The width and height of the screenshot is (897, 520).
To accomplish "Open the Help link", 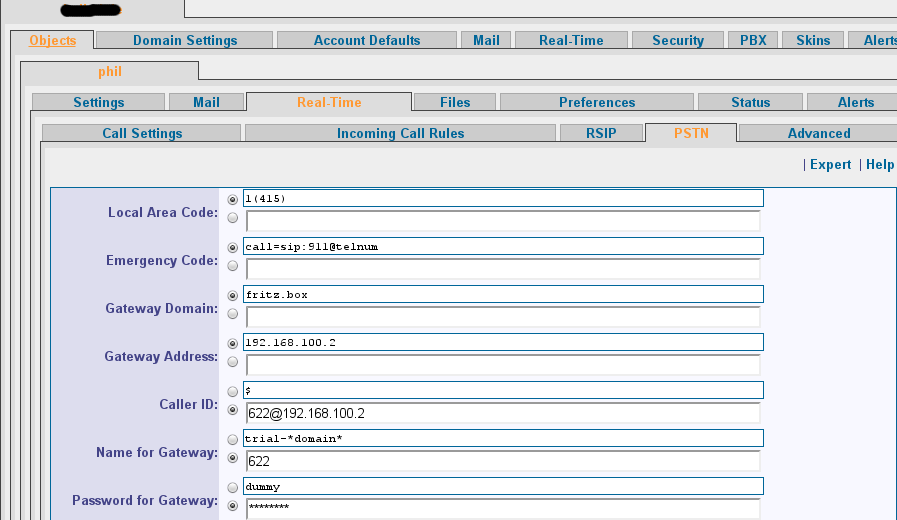I will pyautogui.click(x=880, y=165).
